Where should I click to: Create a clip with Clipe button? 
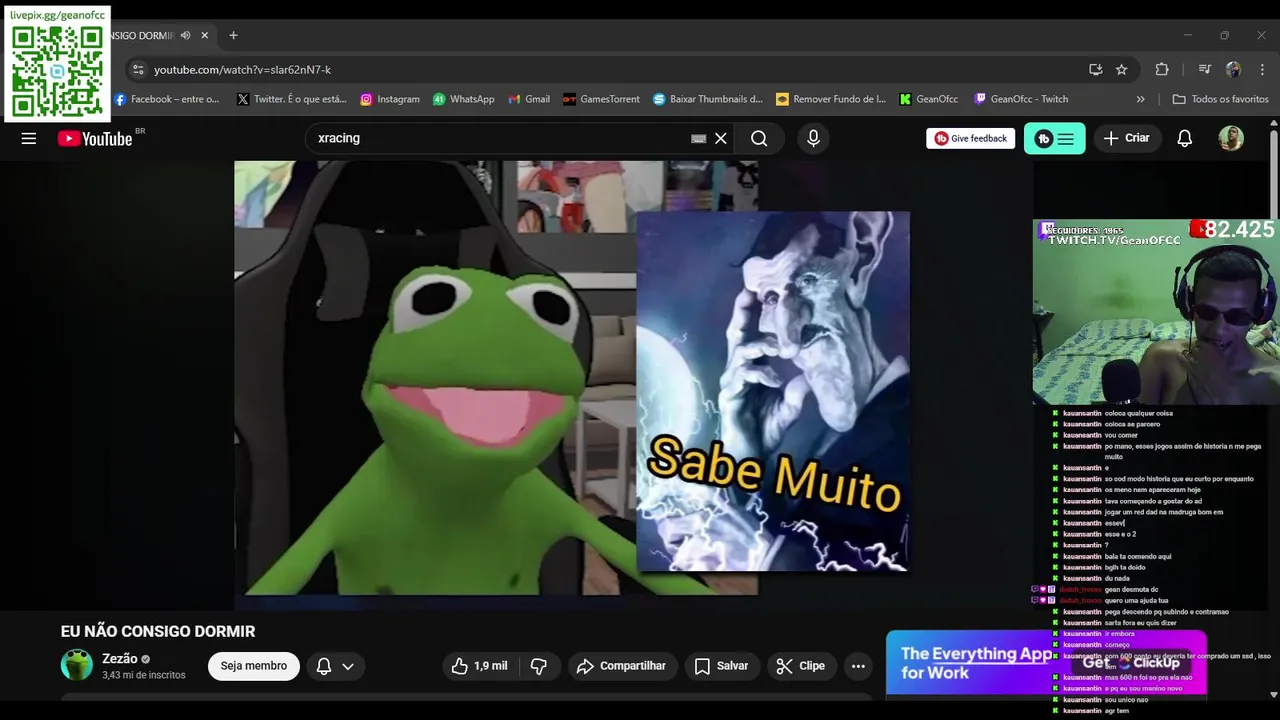tap(802, 666)
